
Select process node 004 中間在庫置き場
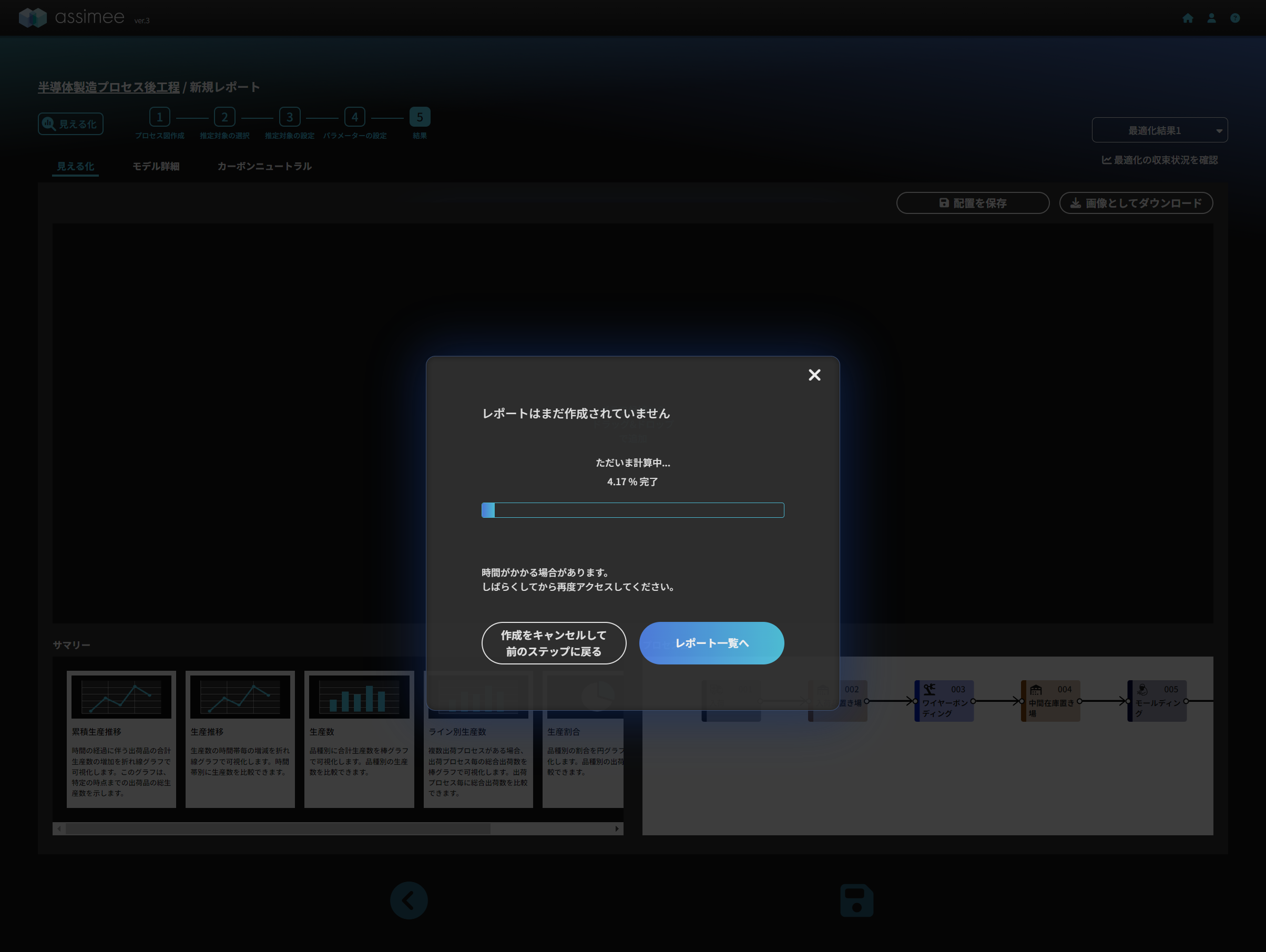click(x=1050, y=701)
